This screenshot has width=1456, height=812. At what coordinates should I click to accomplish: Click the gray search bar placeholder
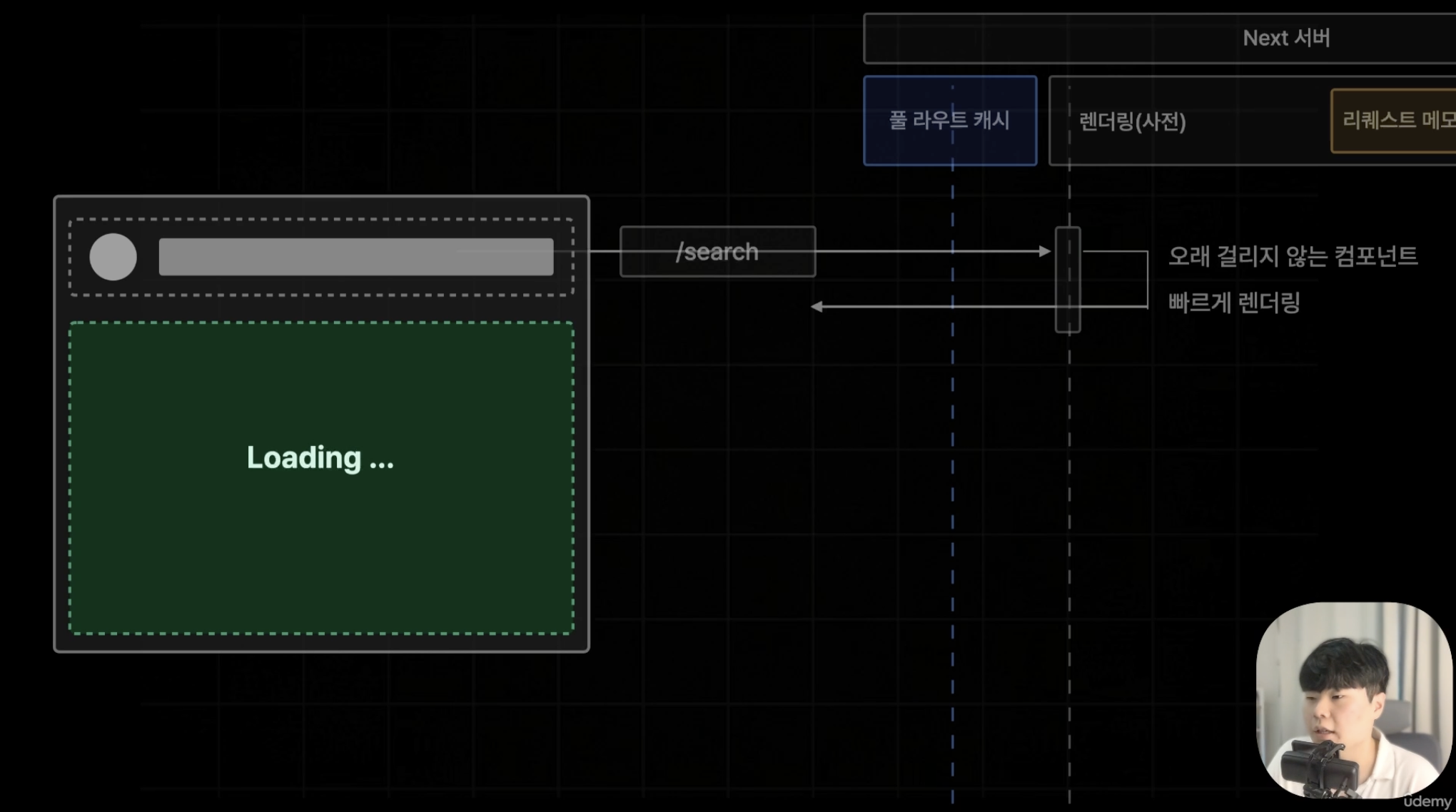tap(355, 257)
